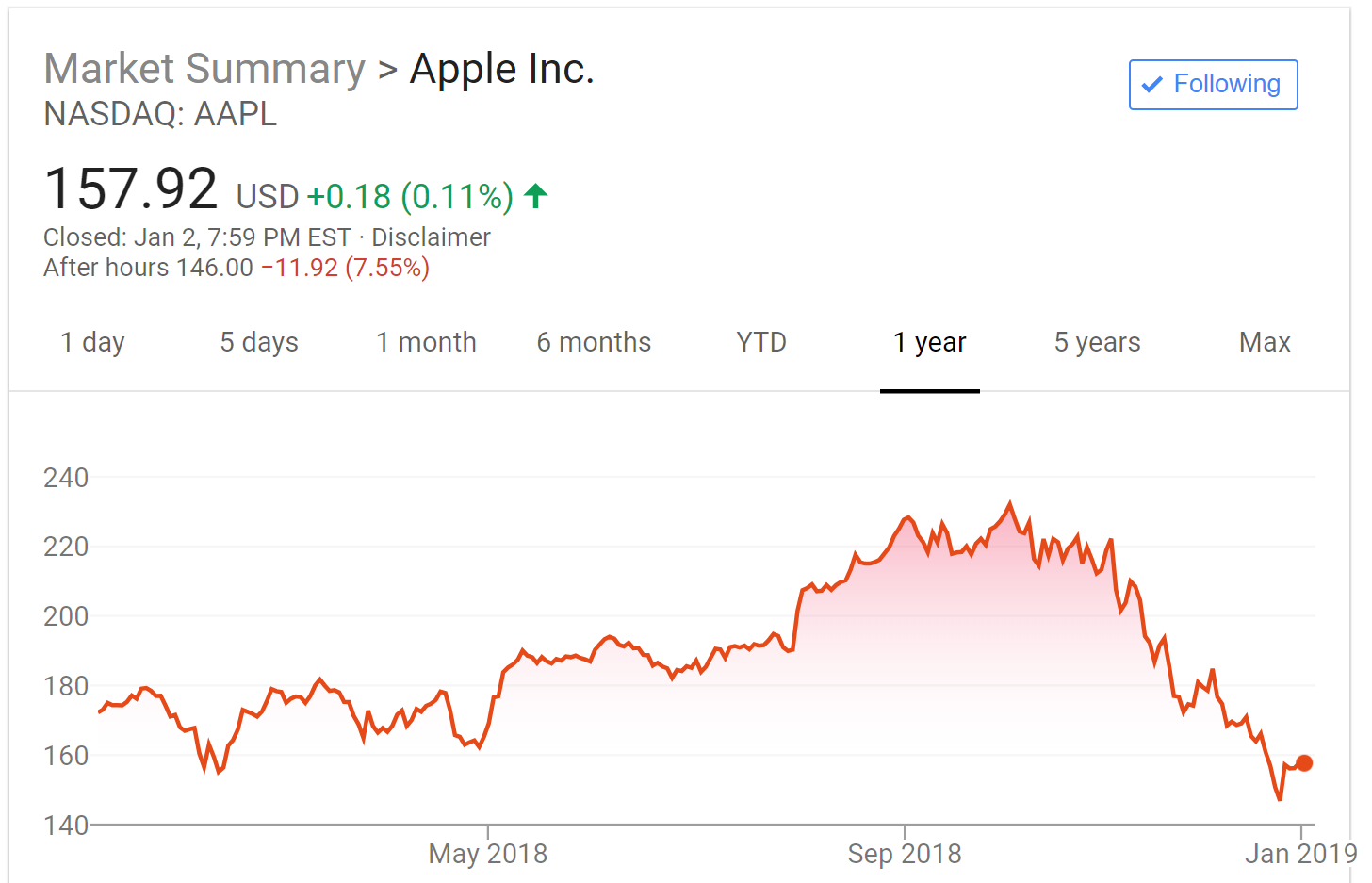Switch to the 5 days tab
The image size is (1372, 883).
259,342
